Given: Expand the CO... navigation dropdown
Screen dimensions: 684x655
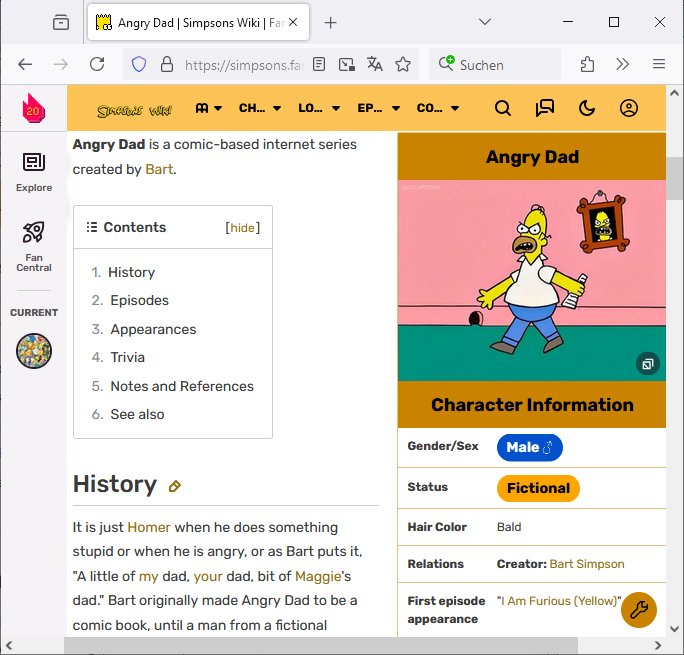Looking at the screenshot, I should [x=438, y=108].
